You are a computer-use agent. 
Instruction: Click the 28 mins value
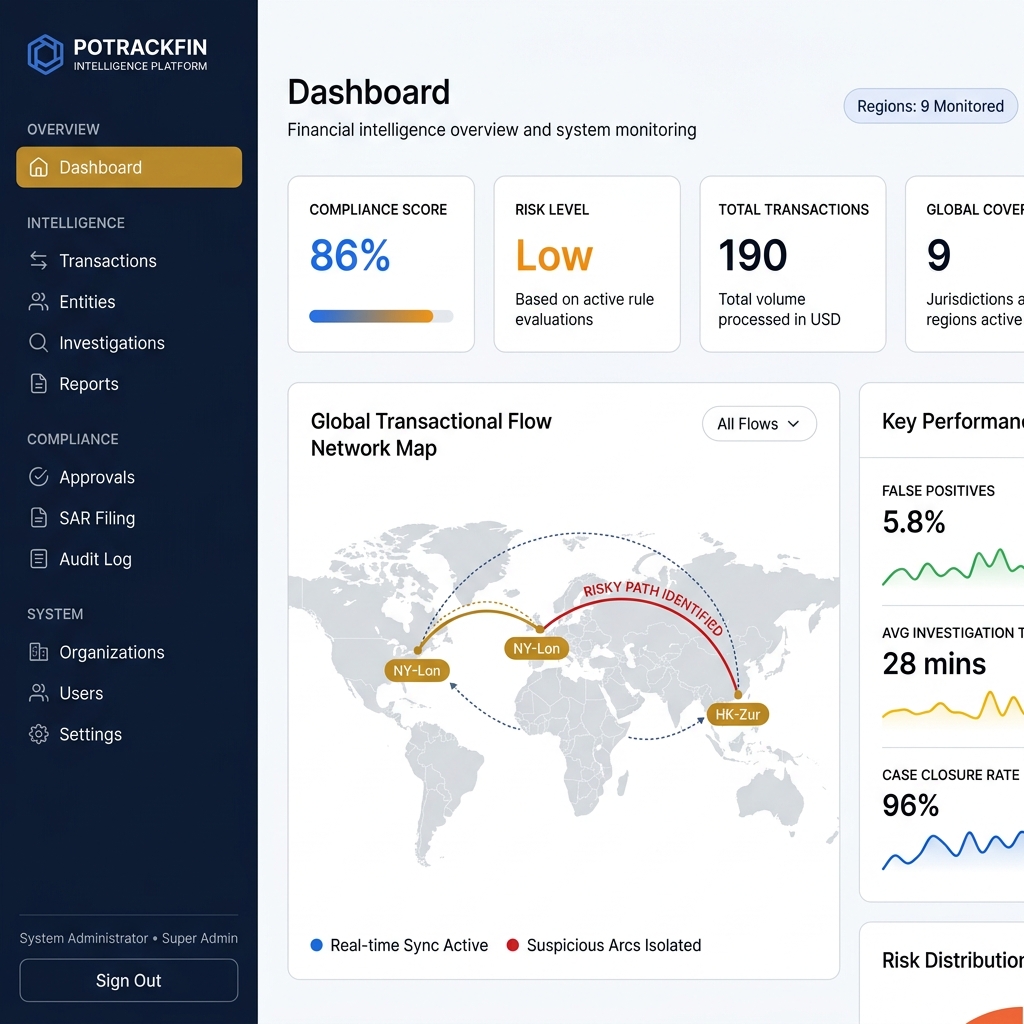[934, 664]
